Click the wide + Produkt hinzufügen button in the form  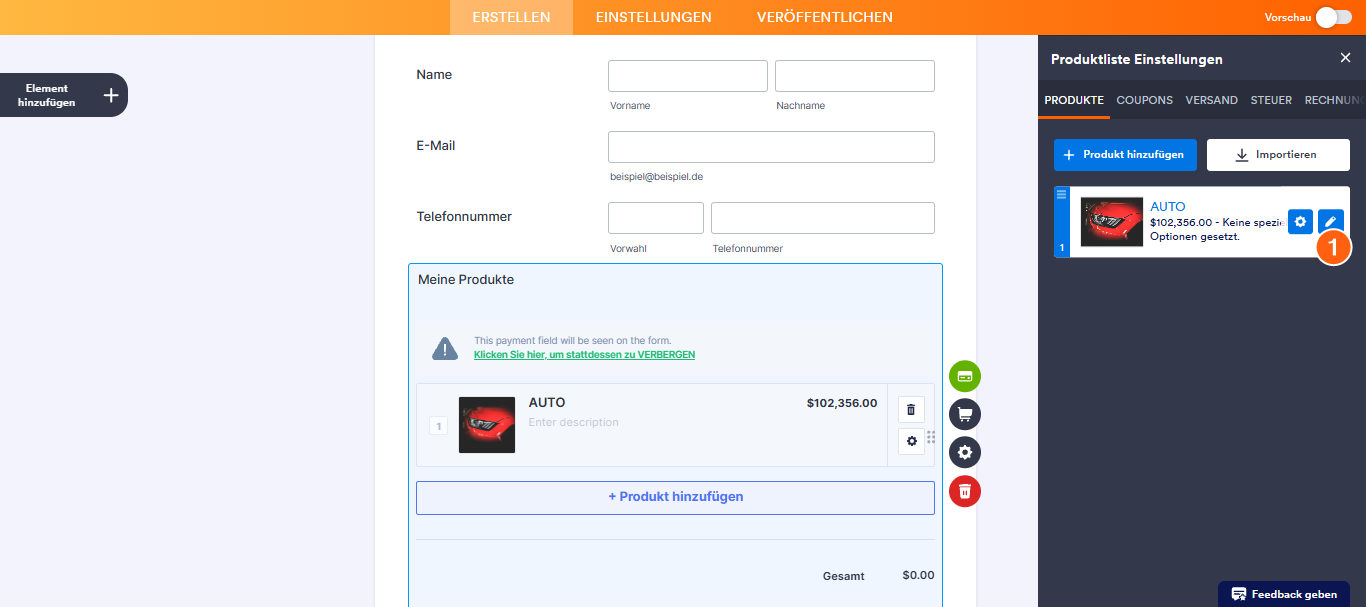click(675, 497)
